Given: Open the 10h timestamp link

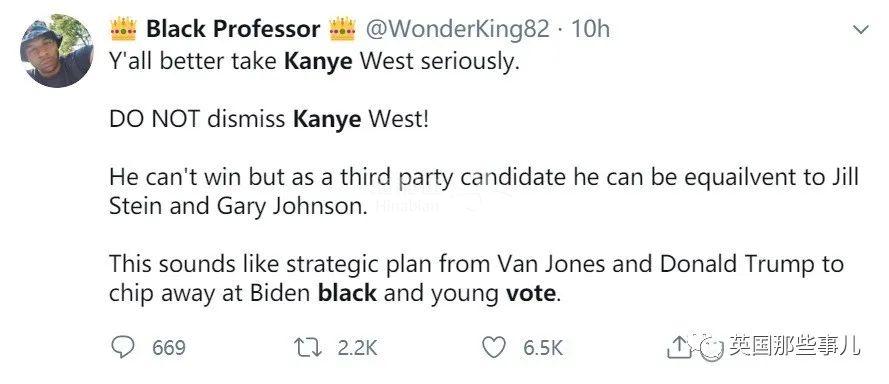Looking at the screenshot, I should coord(590,29).
